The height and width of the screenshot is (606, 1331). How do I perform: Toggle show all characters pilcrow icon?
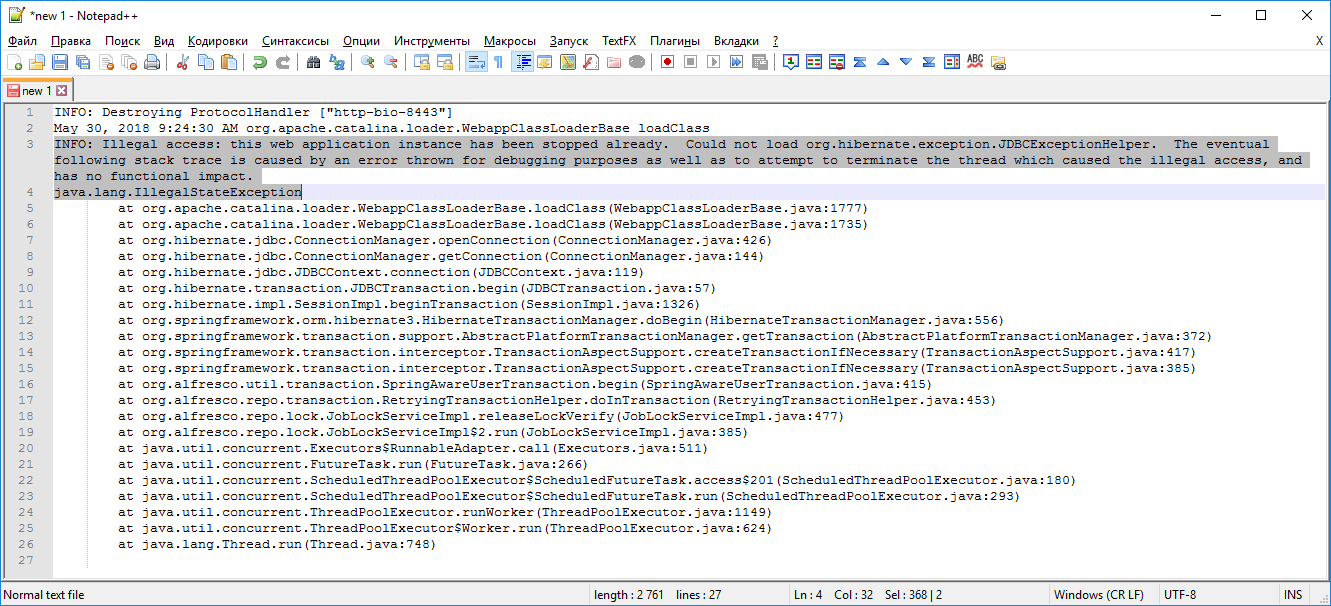498,62
